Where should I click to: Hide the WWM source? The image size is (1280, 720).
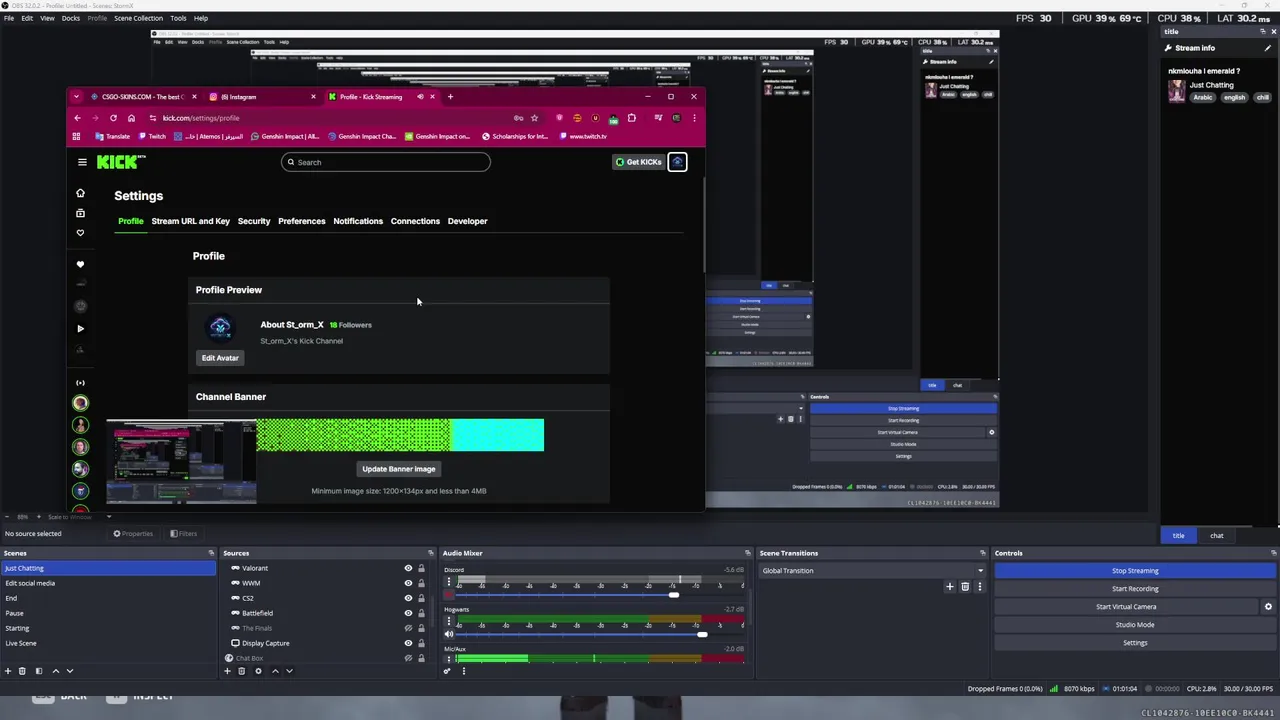(408, 583)
